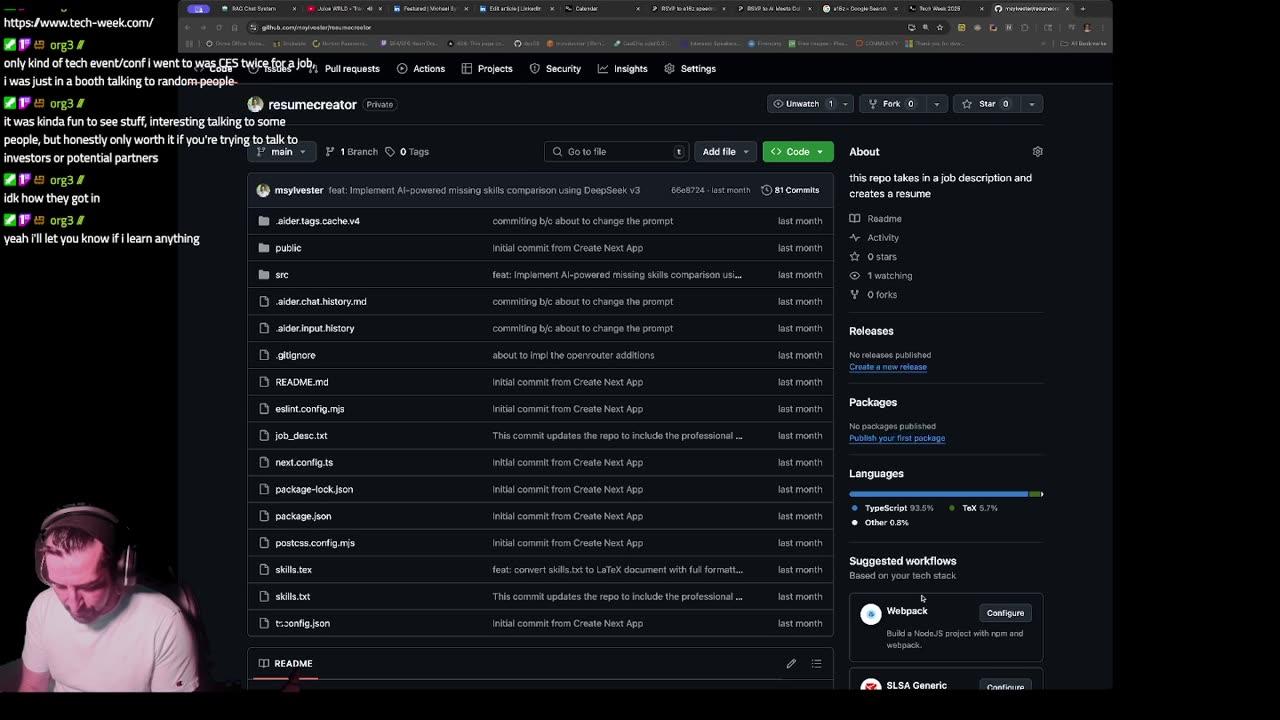Click the job_desc.txt file icon
1280x720 pixels.
click(x=264, y=436)
